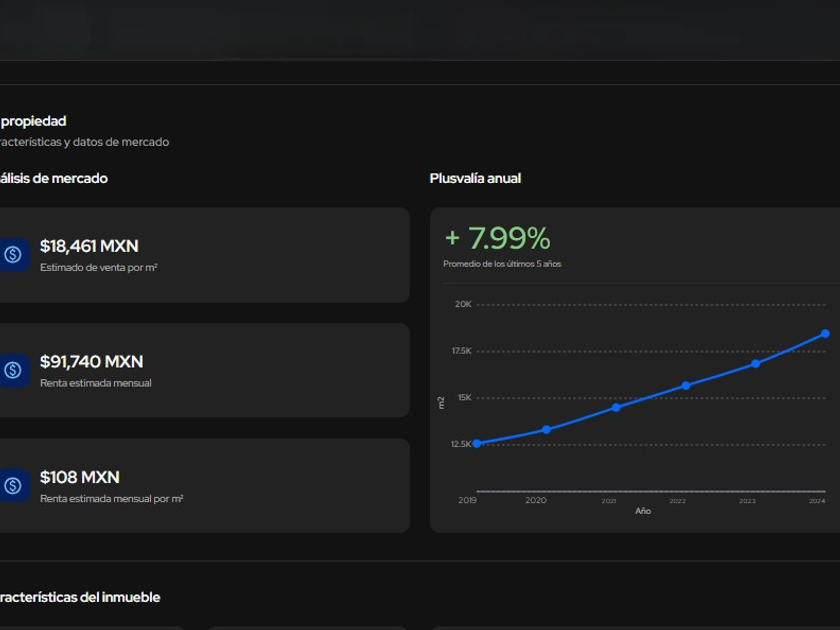Click the 2020 year label on axis
Image resolution: width=840 pixels, height=630 pixels.
[536, 500]
